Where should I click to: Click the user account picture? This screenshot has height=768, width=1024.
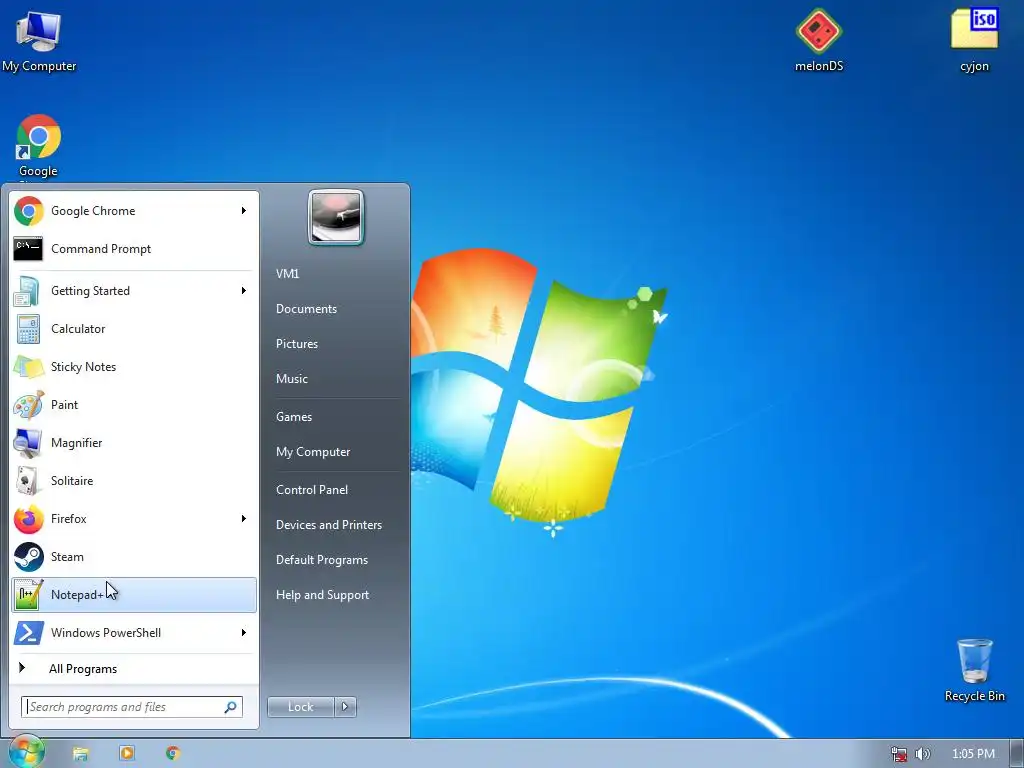point(336,217)
